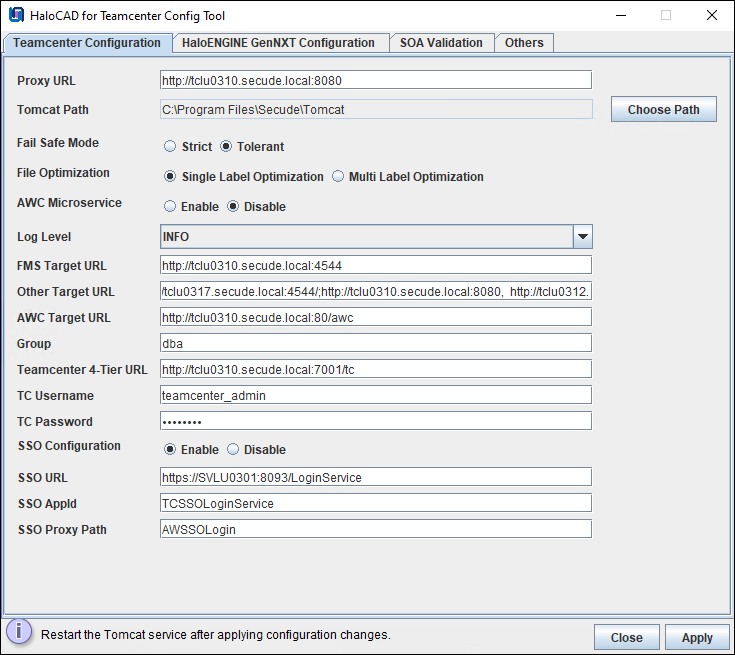This screenshot has height=655, width=735.
Task: Click the SSO URL field
Action: [375, 477]
